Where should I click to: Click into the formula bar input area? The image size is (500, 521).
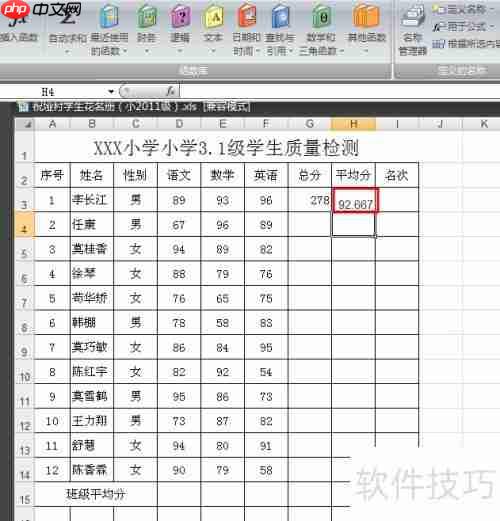(x=339, y=91)
